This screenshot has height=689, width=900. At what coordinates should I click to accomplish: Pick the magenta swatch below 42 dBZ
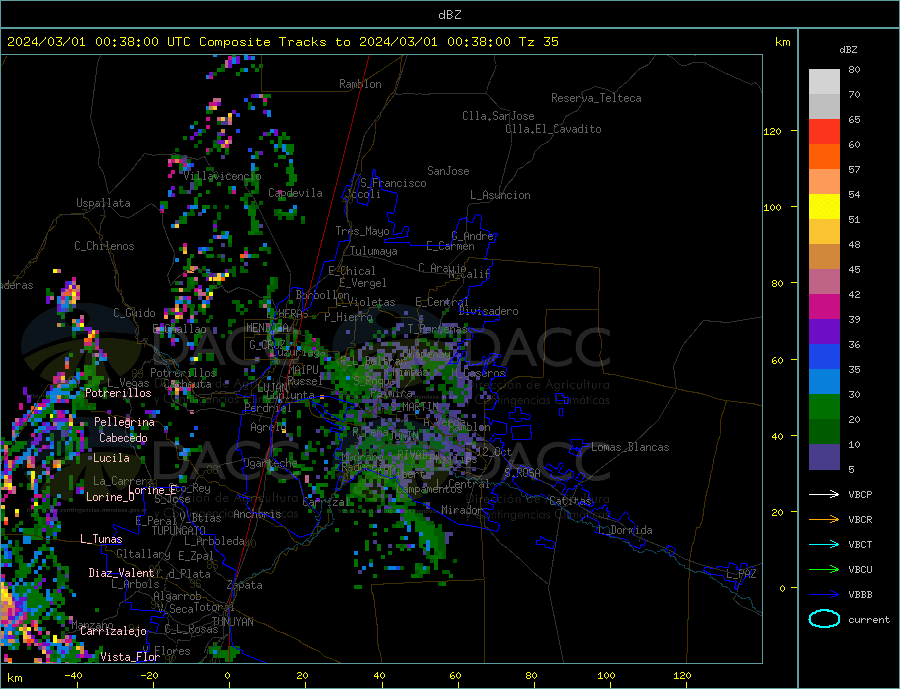click(824, 307)
